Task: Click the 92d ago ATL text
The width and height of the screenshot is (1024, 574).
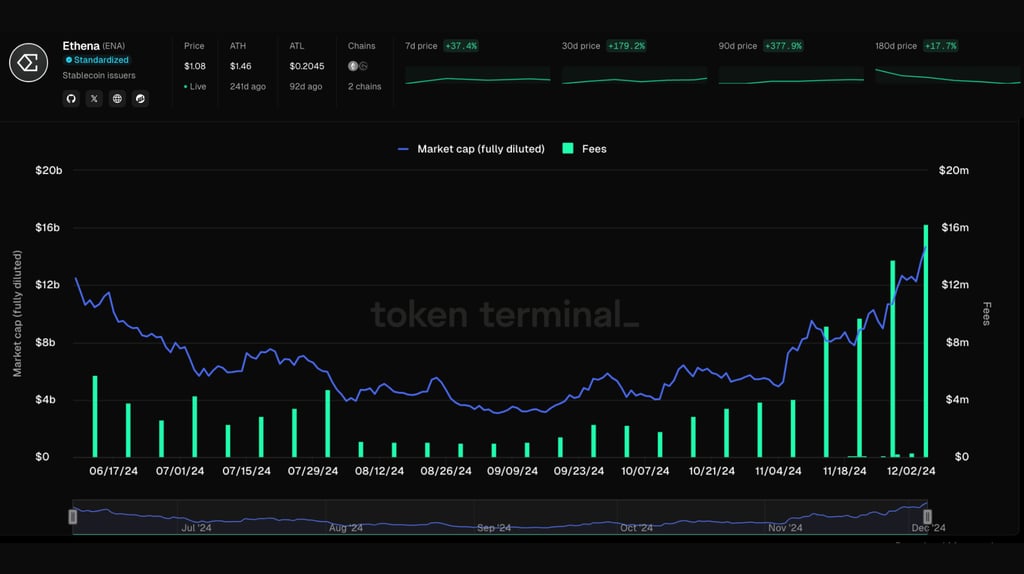Action: (306, 86)
